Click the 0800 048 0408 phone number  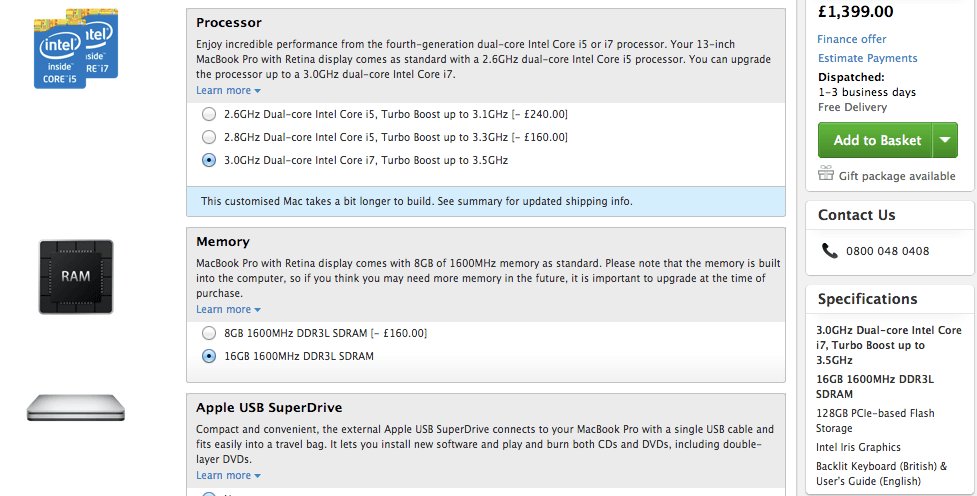tap(887, 251)
